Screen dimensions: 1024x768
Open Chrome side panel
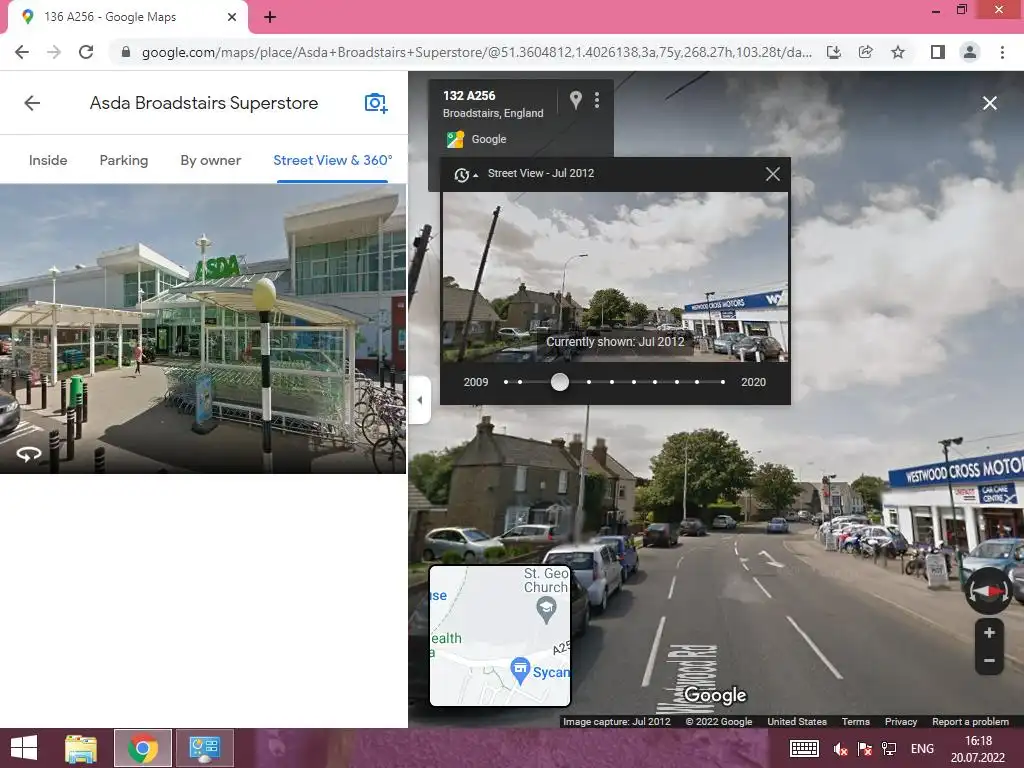938,52
